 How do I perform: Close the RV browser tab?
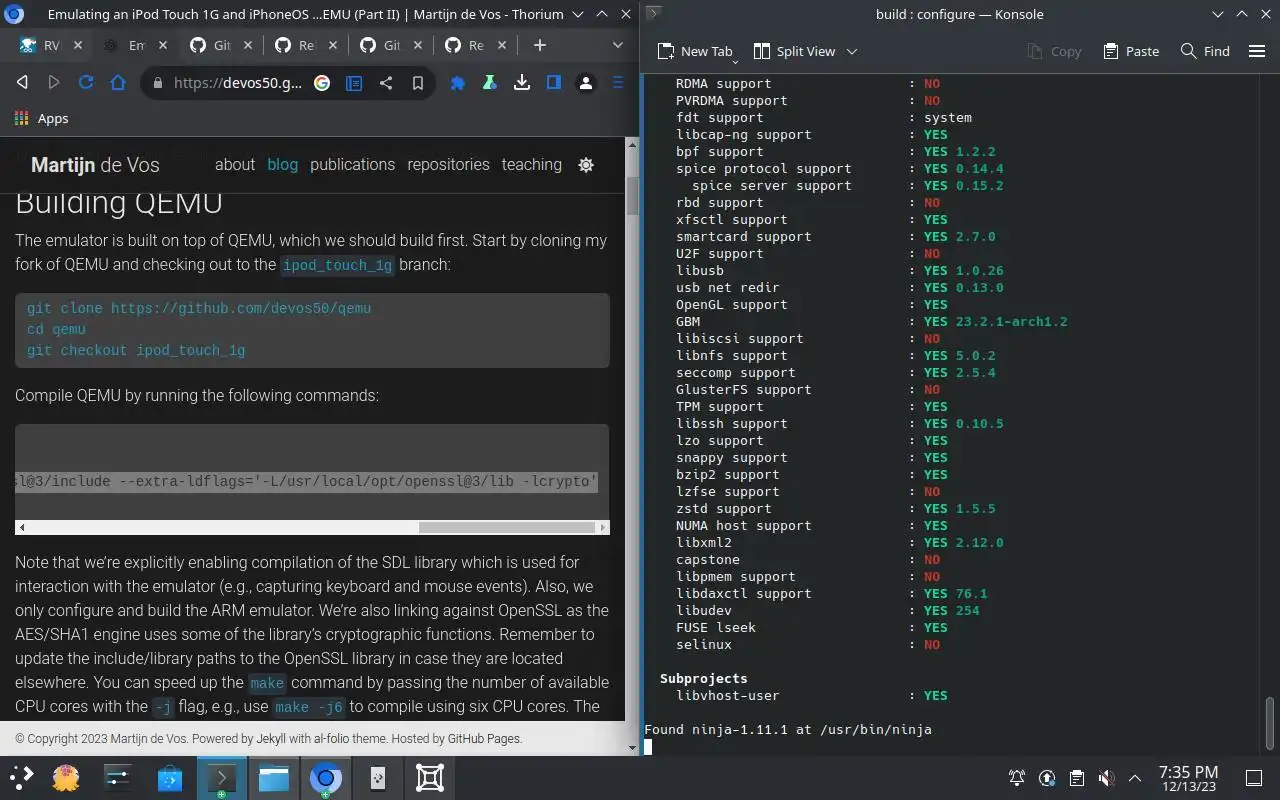tap(77, 45)
